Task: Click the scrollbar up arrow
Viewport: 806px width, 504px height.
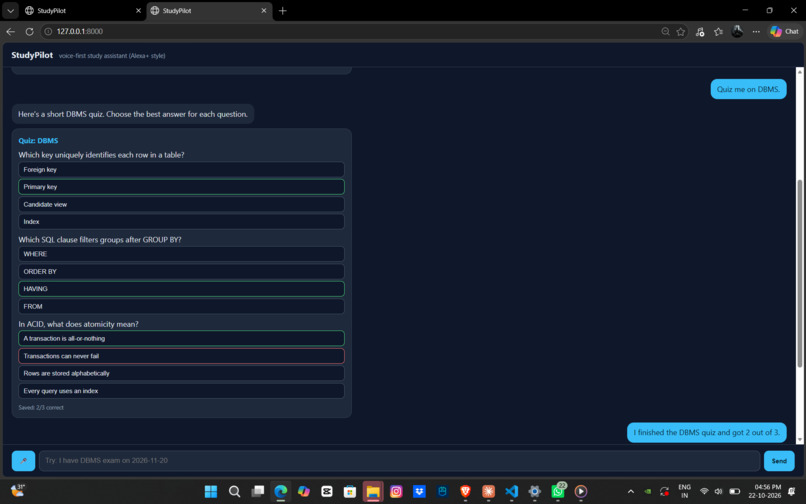Action: click(x=799, y=71)
